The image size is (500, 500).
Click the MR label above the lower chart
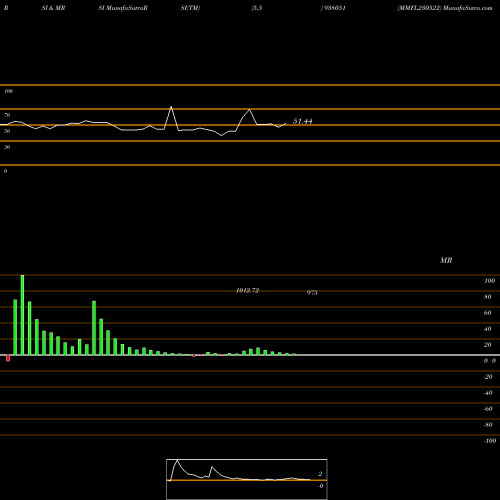tap(446, 260)
